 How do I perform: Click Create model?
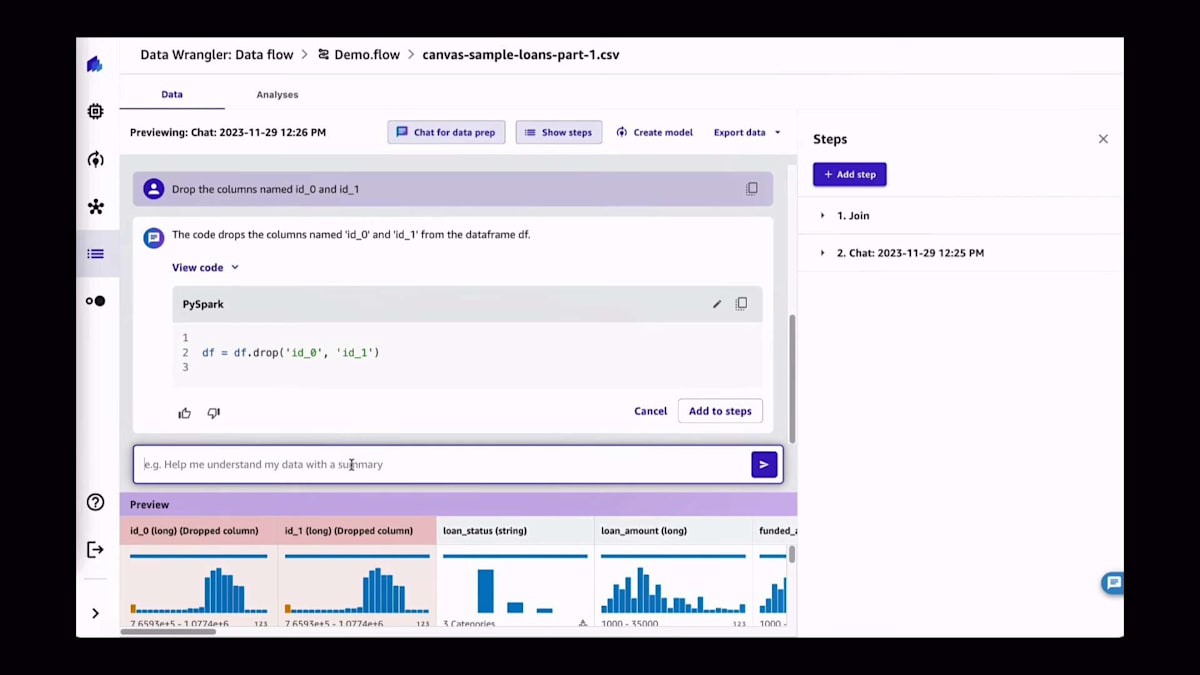(655, 132)
